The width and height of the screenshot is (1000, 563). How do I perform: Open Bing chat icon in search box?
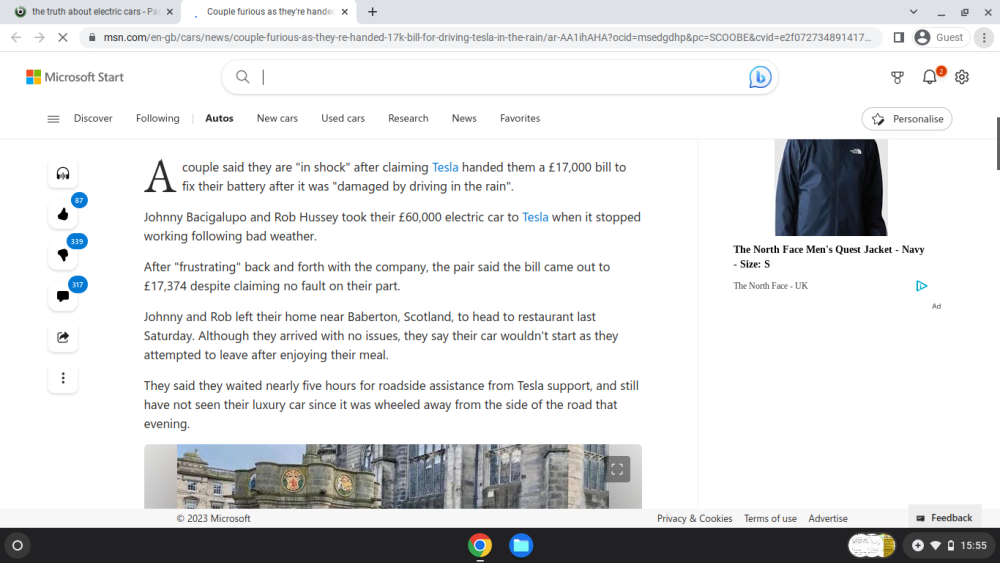coord(760,77)
